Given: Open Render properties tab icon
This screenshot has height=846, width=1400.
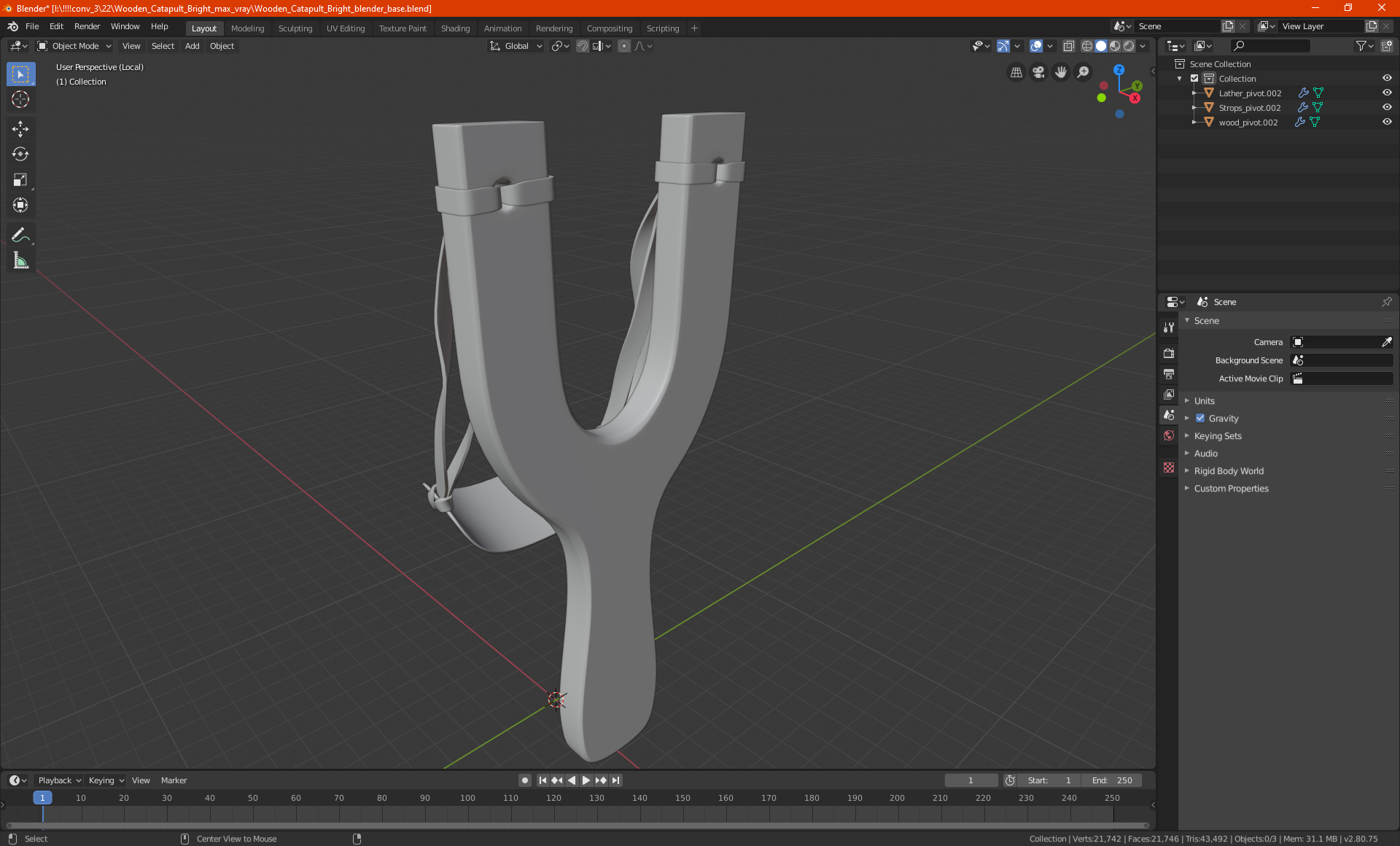Looking at the screenshot, I should [1169, 354].
